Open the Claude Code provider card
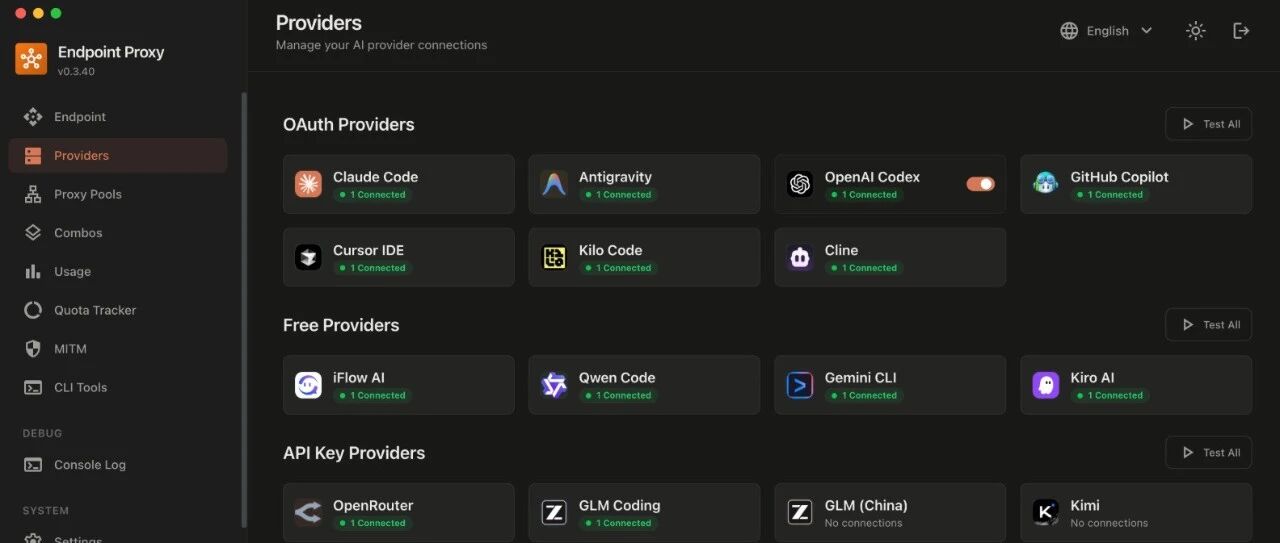The height and width of the screenshot is (543, 1280). coord(399,184)
